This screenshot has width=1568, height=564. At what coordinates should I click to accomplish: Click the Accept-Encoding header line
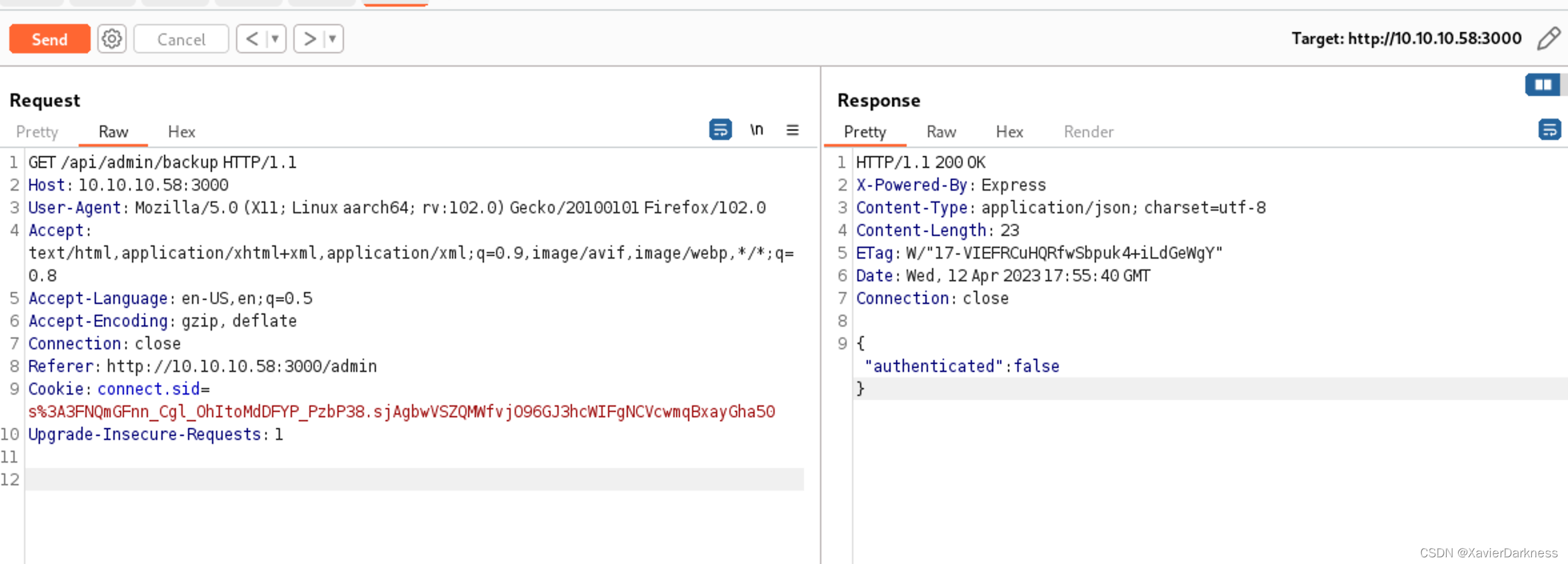coord(163,321)
